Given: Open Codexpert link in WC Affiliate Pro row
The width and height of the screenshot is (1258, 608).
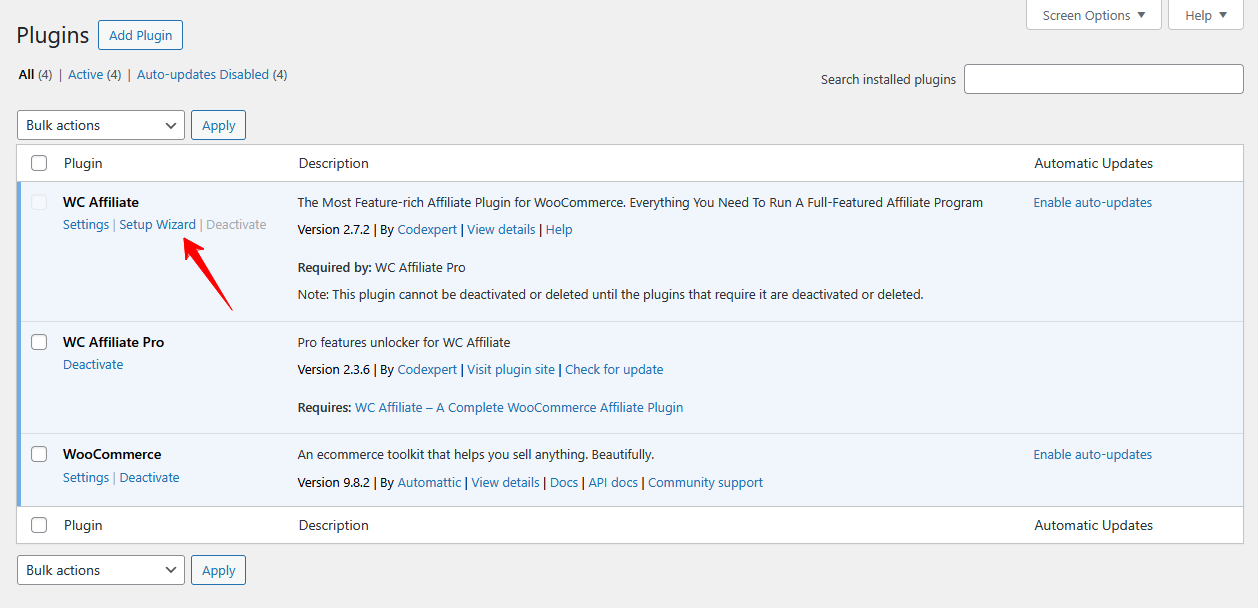Looking at the screenshot, I should [x=427, y=370].
